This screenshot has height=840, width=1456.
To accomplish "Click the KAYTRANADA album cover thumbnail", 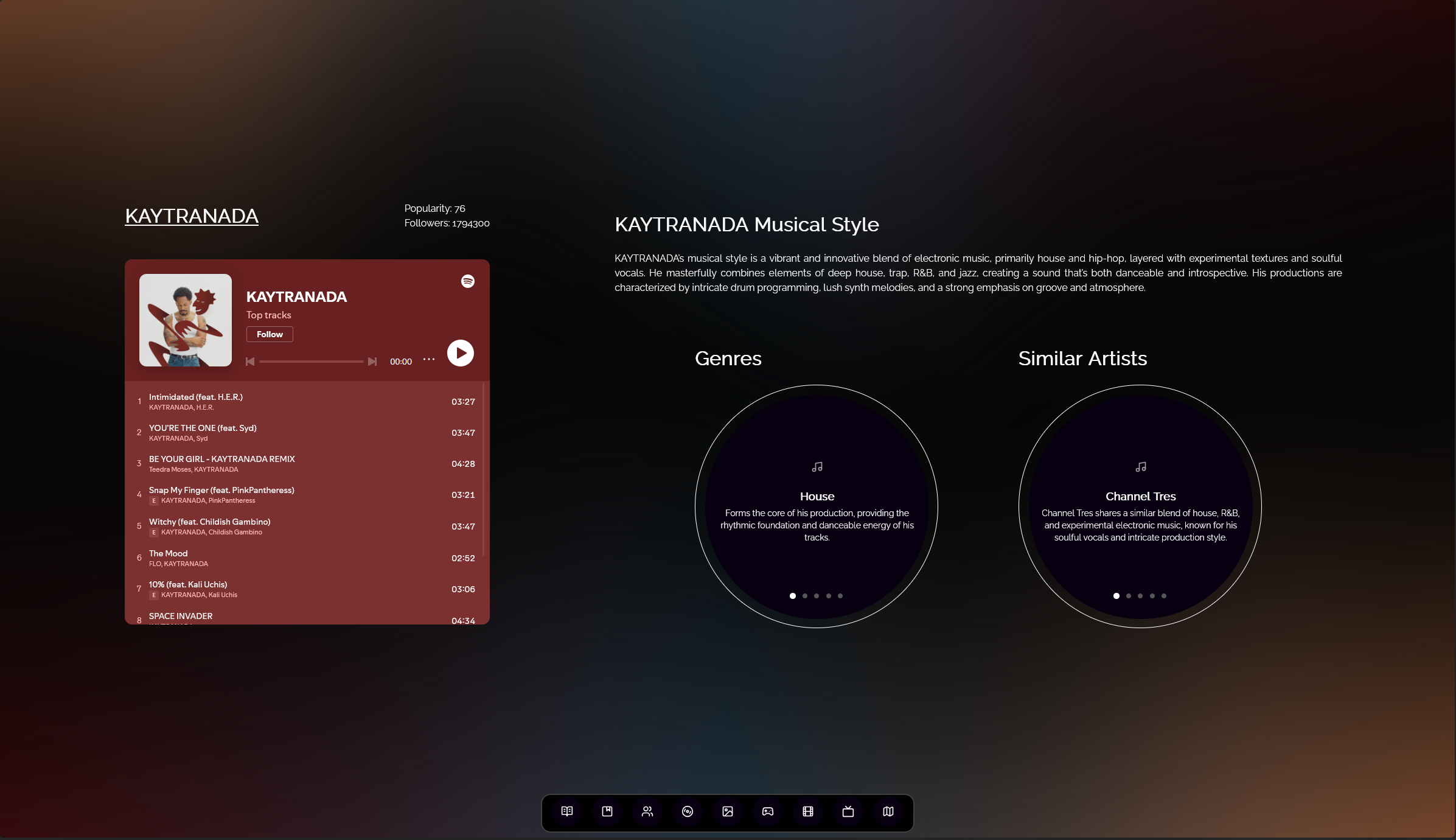I will (186, 320).
